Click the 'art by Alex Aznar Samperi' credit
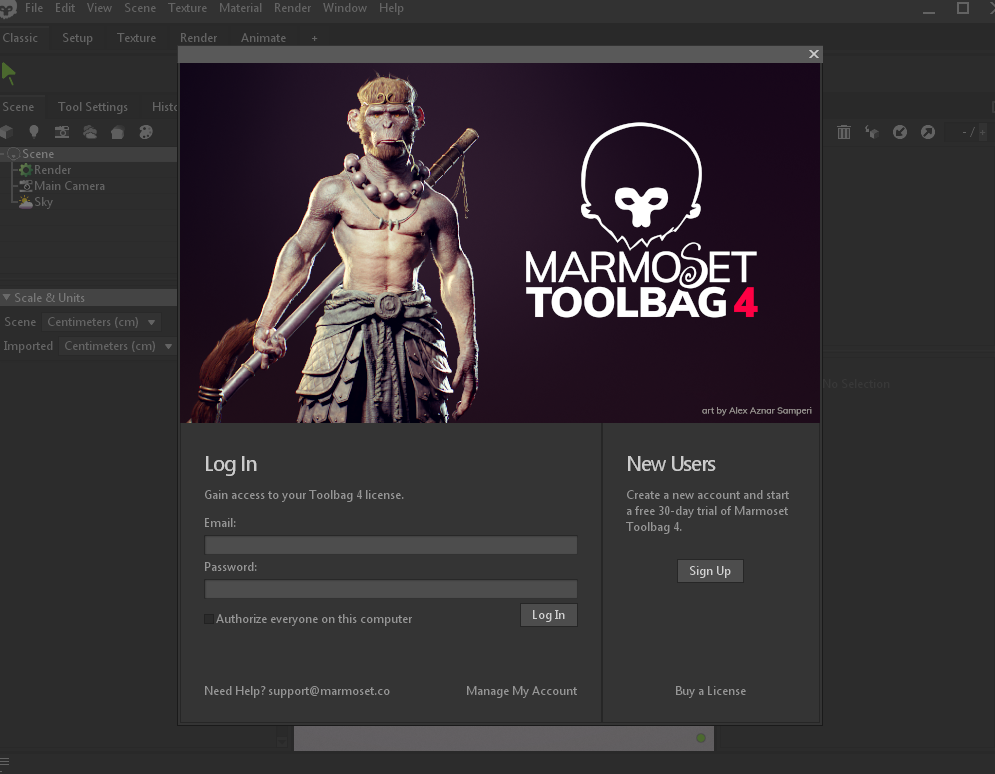The height and width of the screenshot is (774, 995). [x=756, y=410]
